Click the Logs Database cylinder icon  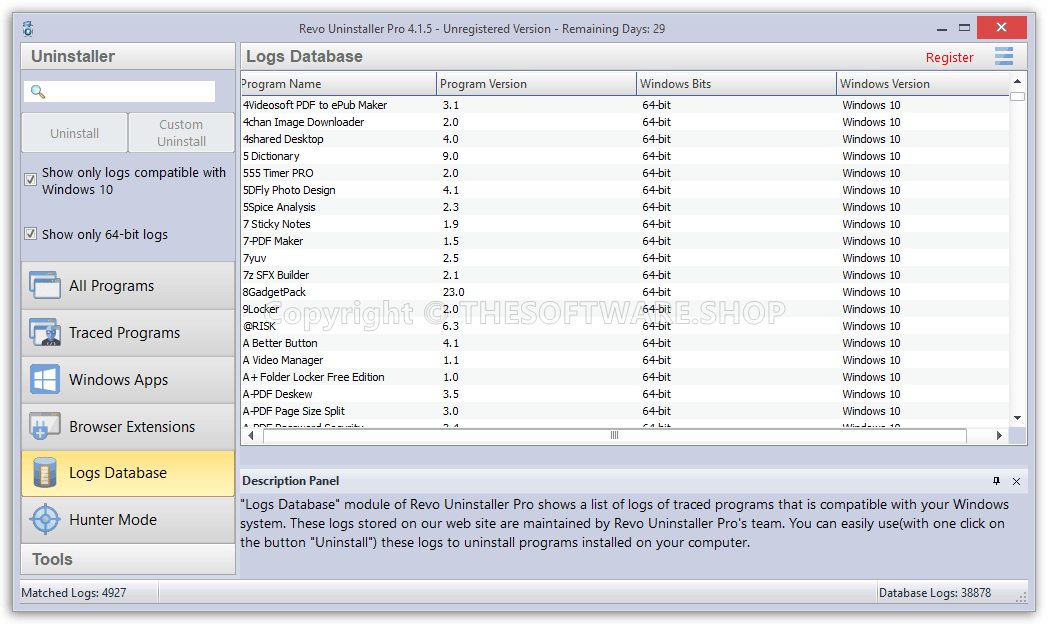(45, 473)
